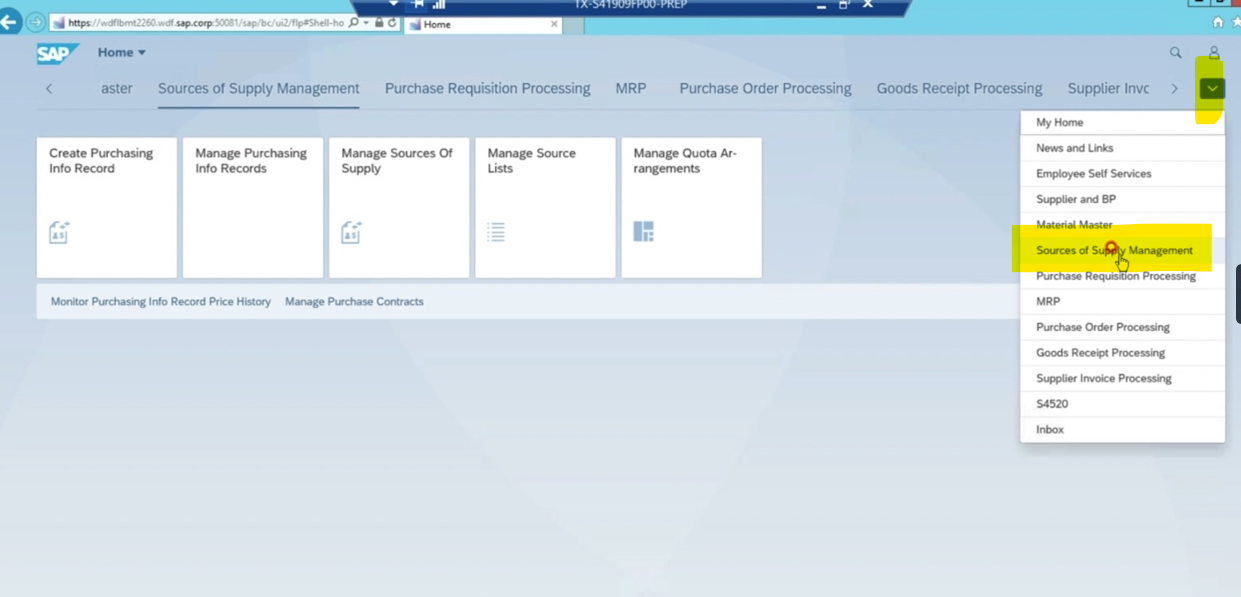The image size is (1241, 597).
Task: Click the browser forward arrow button
Action: [35, 22]
